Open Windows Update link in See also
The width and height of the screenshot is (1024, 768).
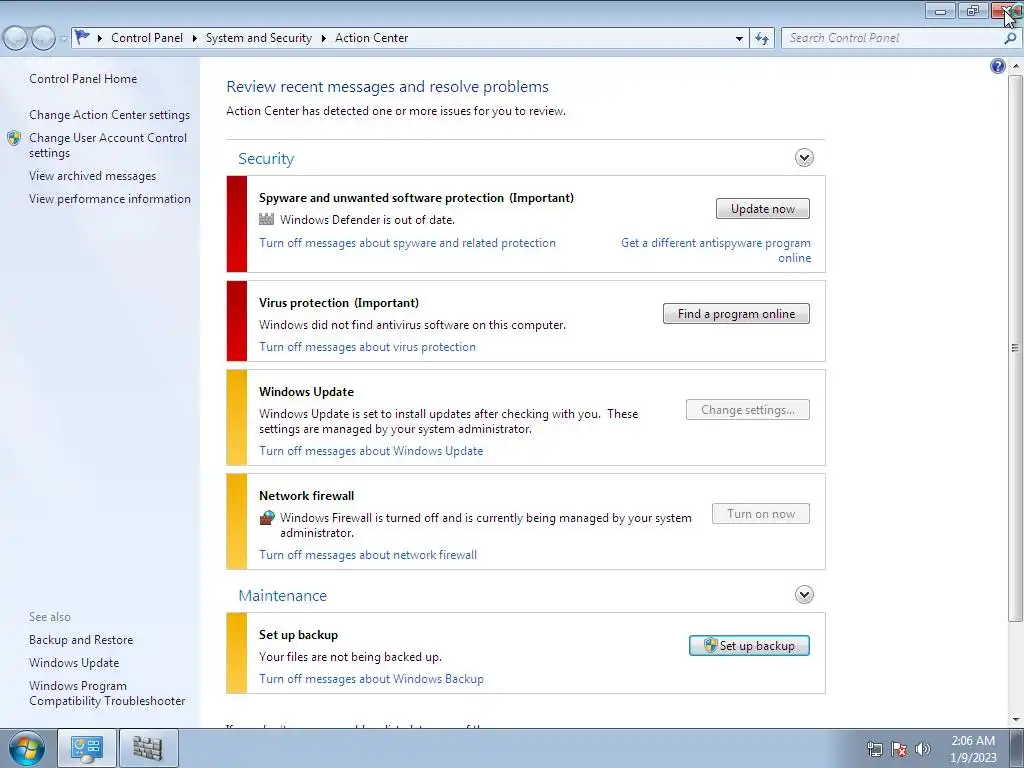point(74,663)
